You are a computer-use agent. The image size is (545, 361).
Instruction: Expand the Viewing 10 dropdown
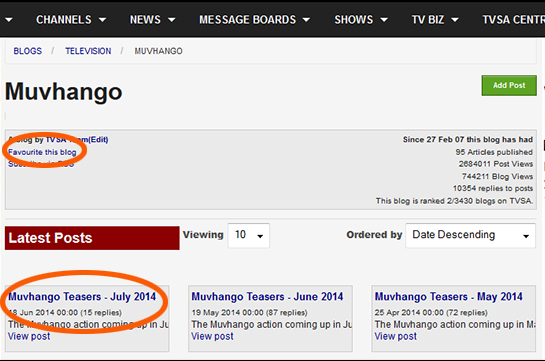pyautogui.click(x=249, y=235)
